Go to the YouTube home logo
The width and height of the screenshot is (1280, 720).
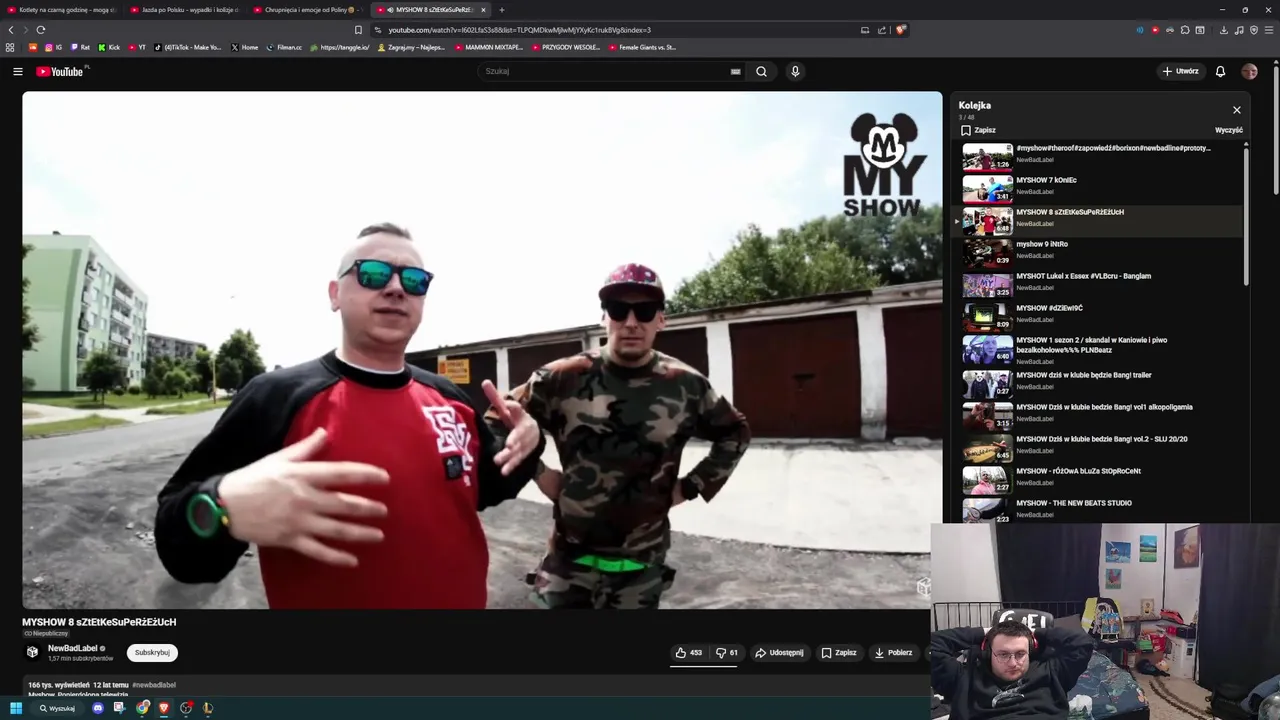point(62,71)
